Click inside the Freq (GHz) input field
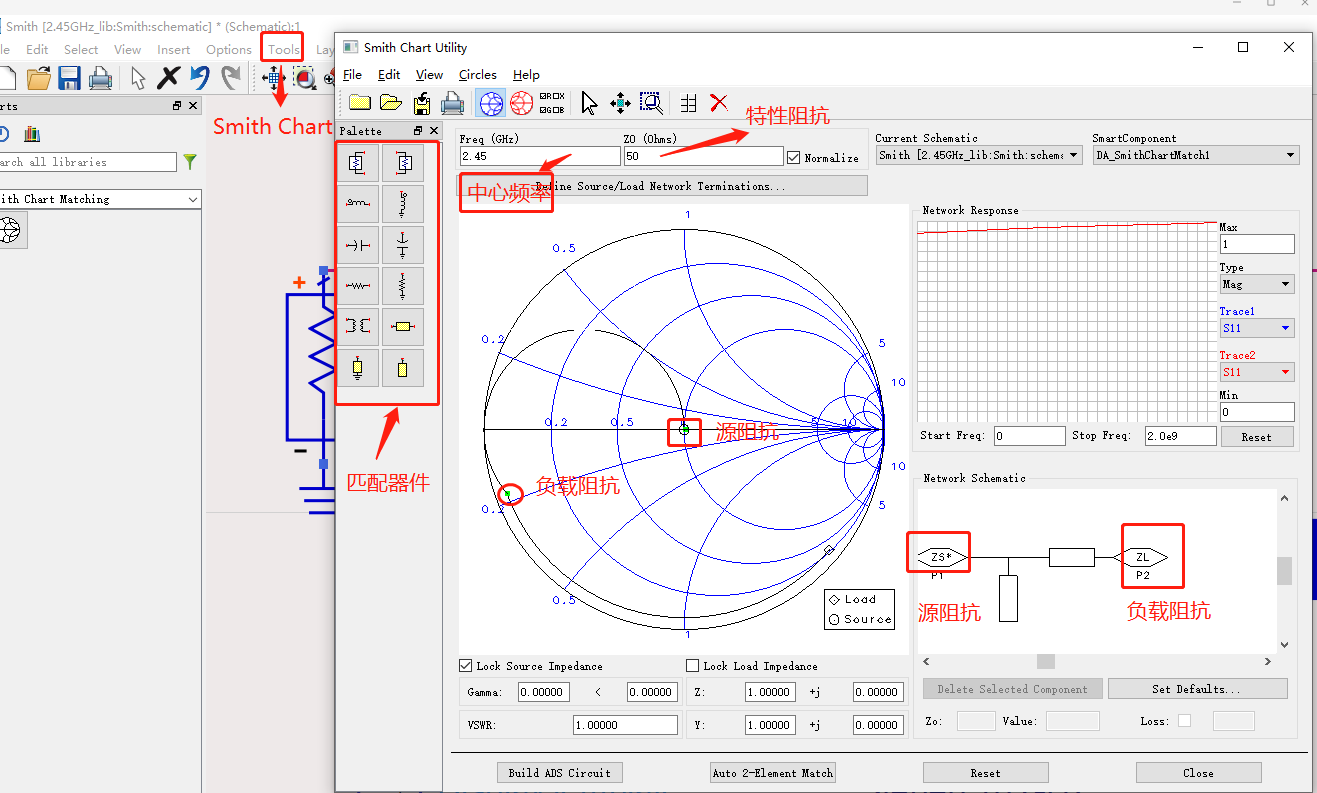1317x793 pixels. pyautogui.click(x=540, y=156)
